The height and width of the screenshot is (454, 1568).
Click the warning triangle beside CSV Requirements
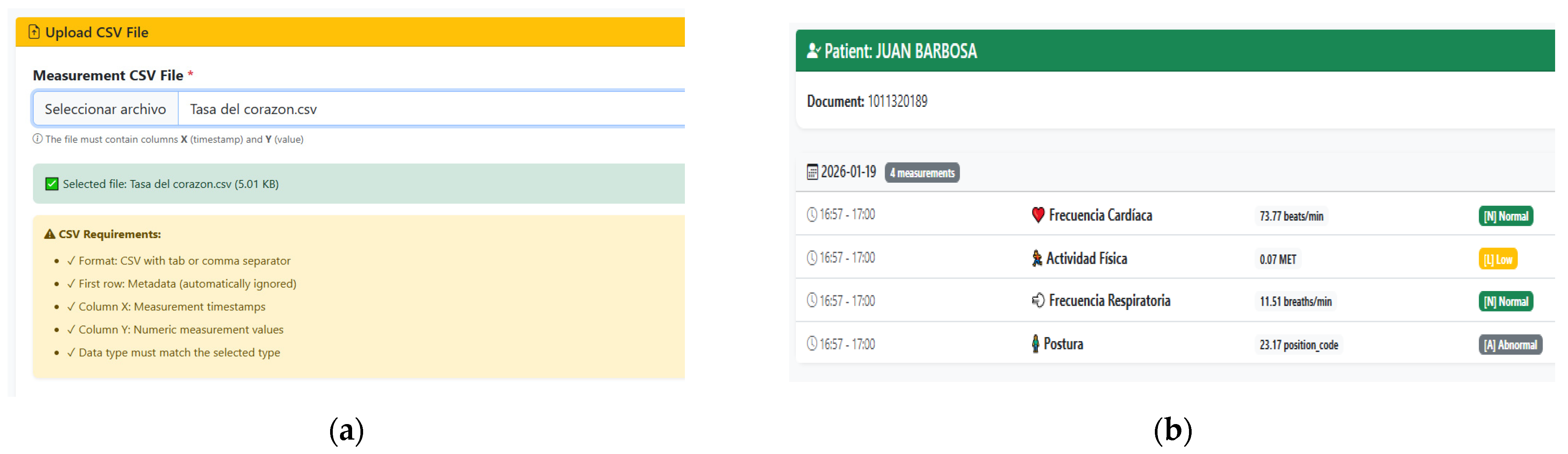point(50,234)
